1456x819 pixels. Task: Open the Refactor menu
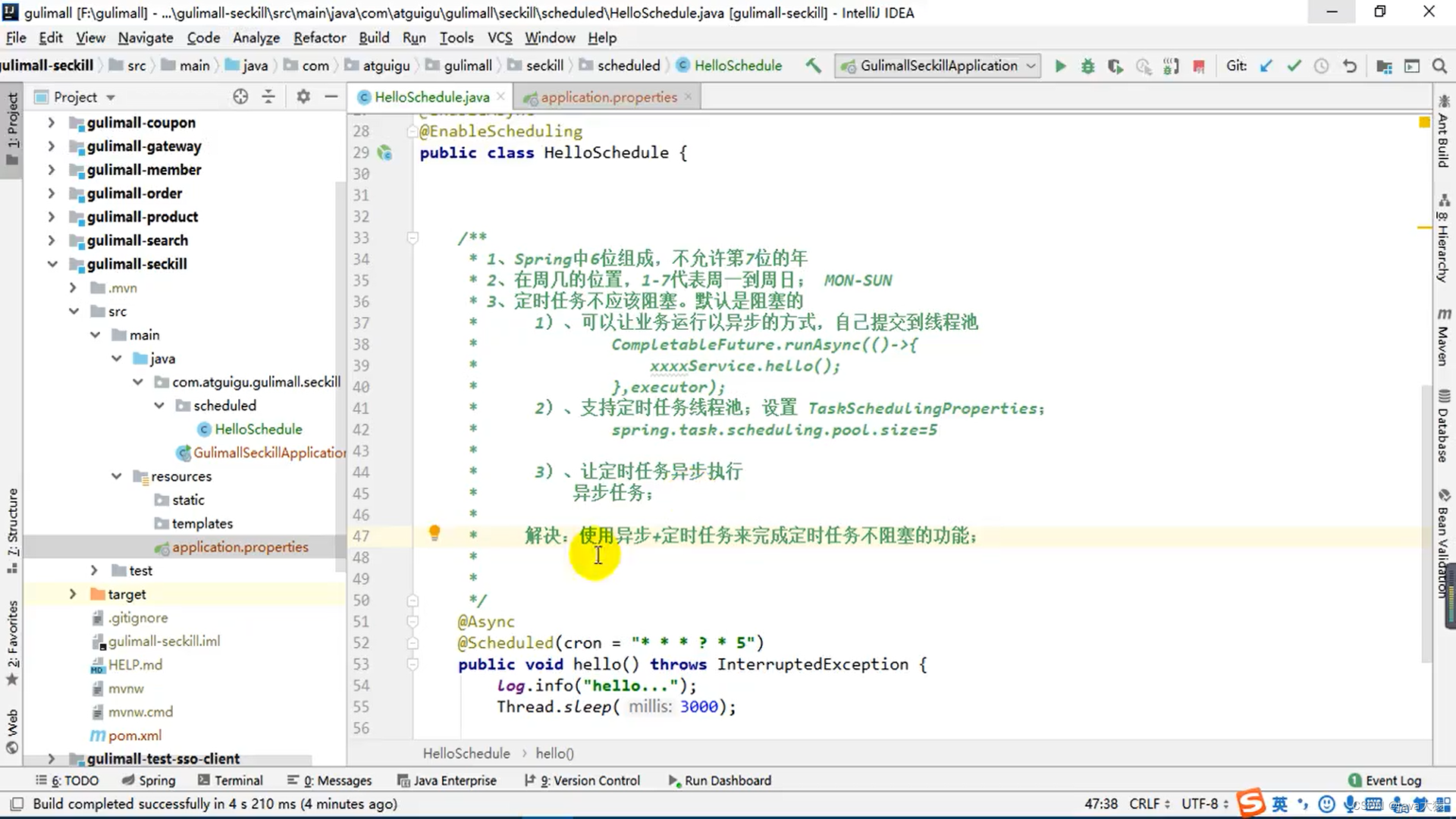click(319, 37)
